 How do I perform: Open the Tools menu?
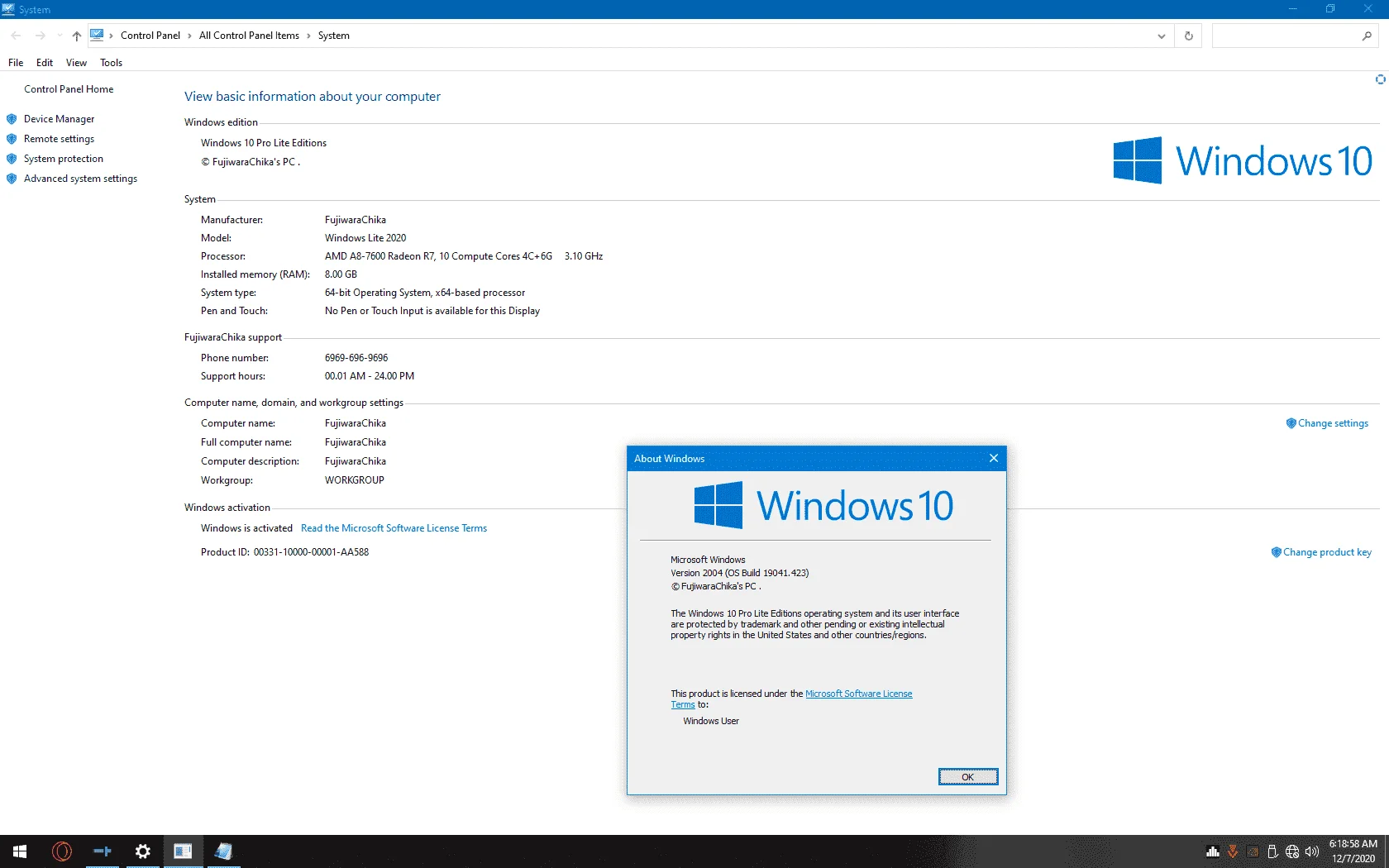[x=111, y=63]
